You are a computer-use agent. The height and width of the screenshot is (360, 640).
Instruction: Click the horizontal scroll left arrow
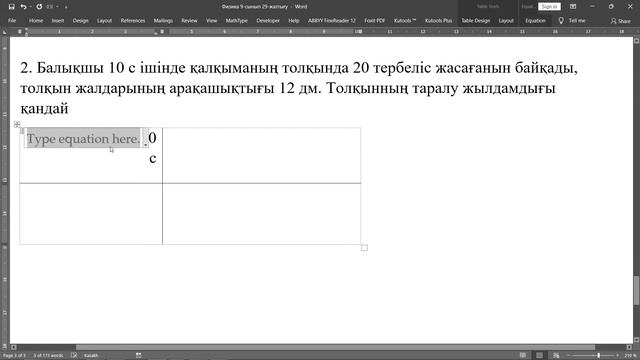click(13, 347)
